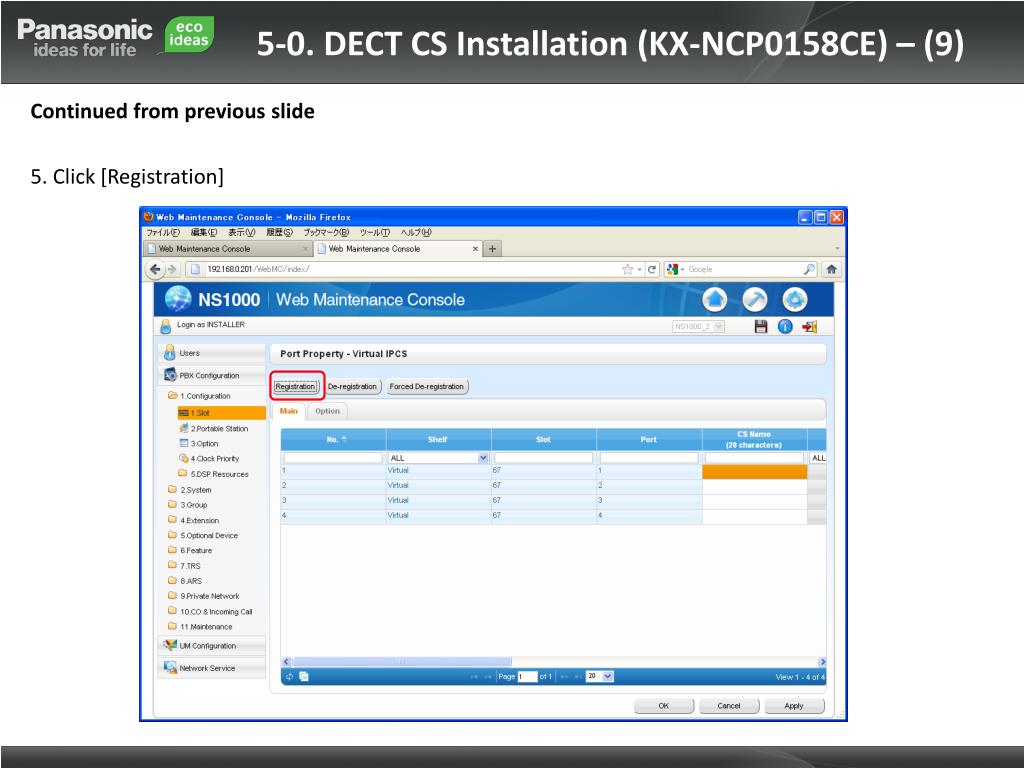Sort by the No. column header
The width and height of the screenshot is (1024, 768).
pyautogui.click(x=334, y=440)
